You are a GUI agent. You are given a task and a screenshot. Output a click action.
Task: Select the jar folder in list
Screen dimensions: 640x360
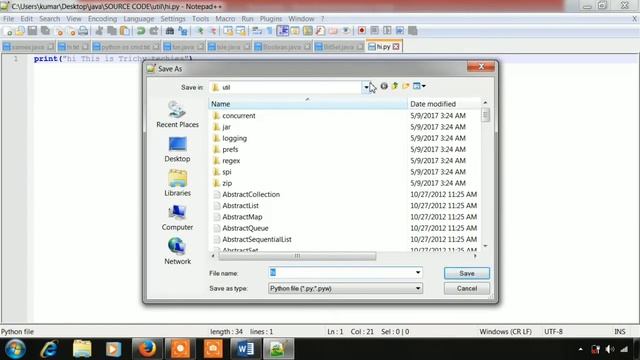pos(222,127)
